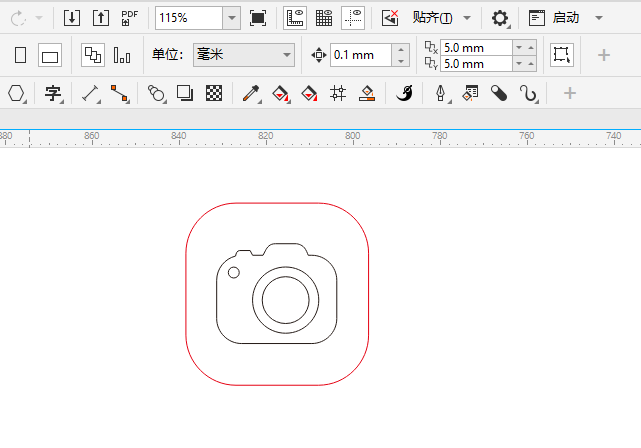The width and height of the screenshot is (641, 448).
Task: Click duplicate distance Y 5.0 mm field
Action: click(476, 64)
